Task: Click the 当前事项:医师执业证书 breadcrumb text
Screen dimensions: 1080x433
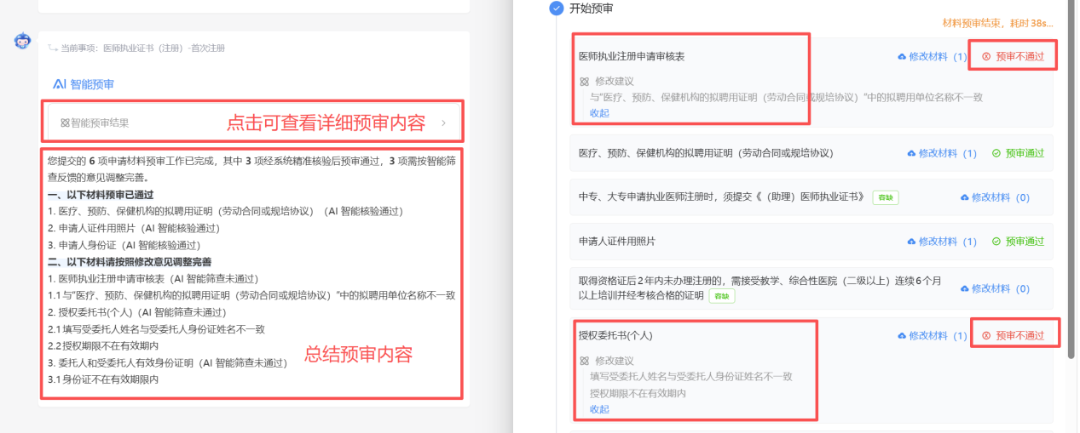Action: pos(143,48)
